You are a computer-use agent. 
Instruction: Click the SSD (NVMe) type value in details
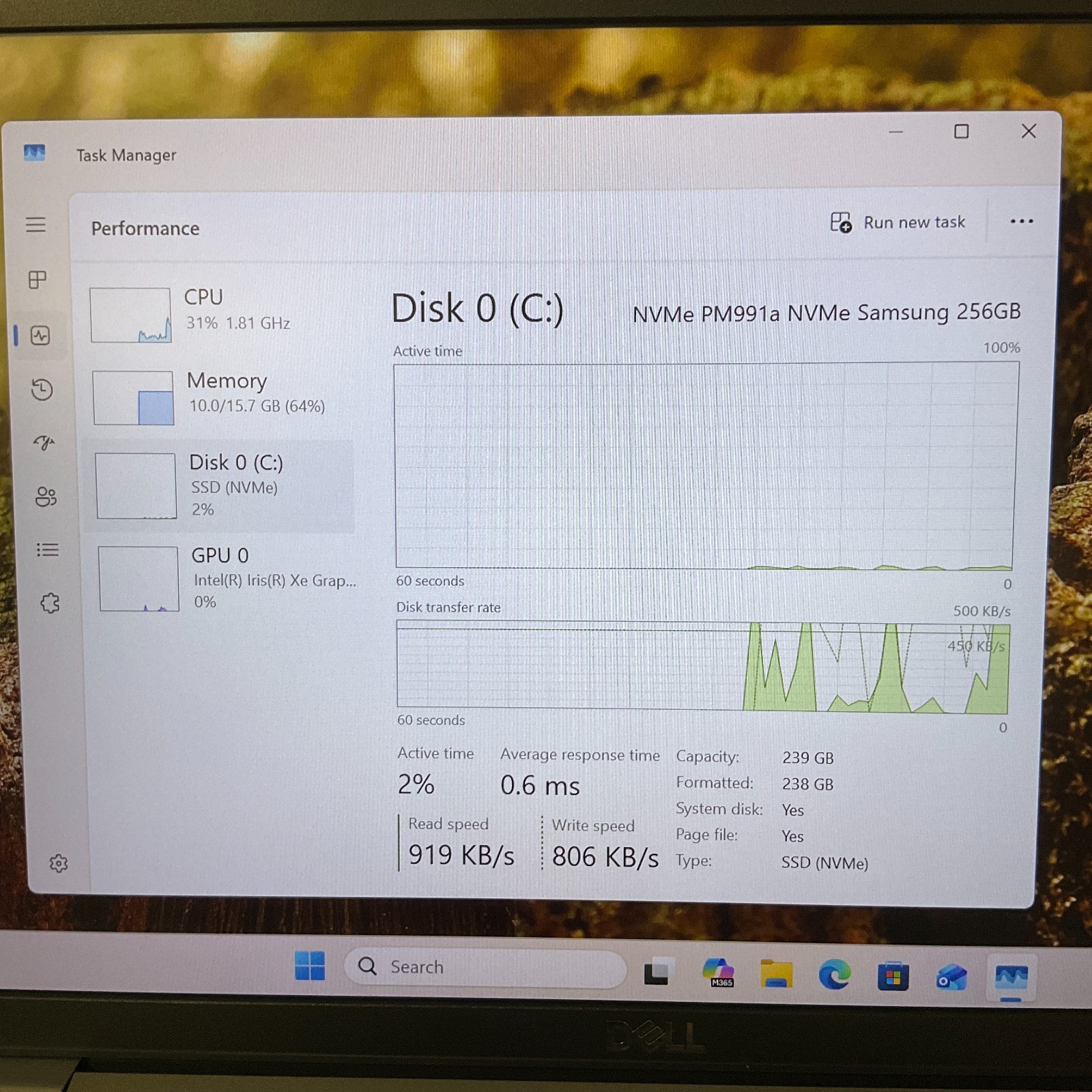[x=824, y=863]
